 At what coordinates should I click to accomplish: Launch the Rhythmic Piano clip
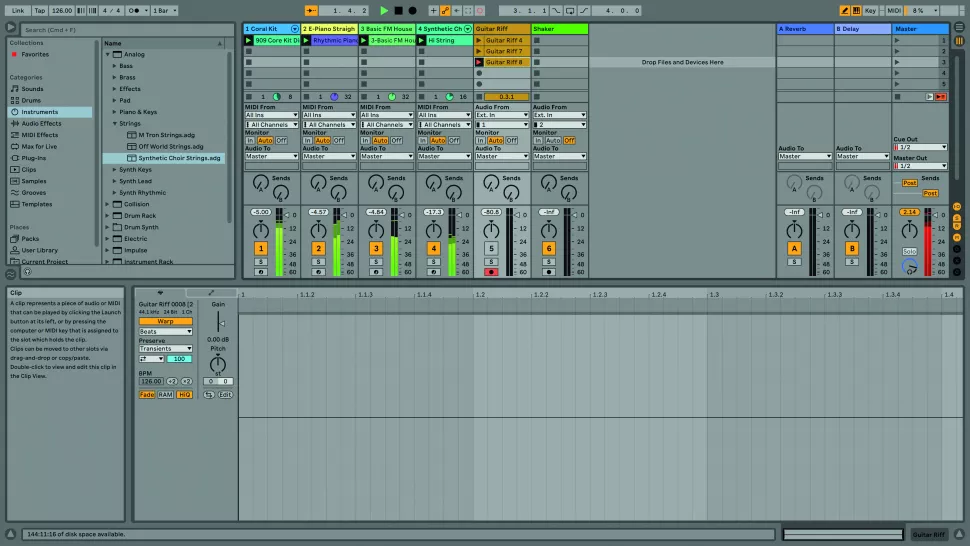point(306,40)
